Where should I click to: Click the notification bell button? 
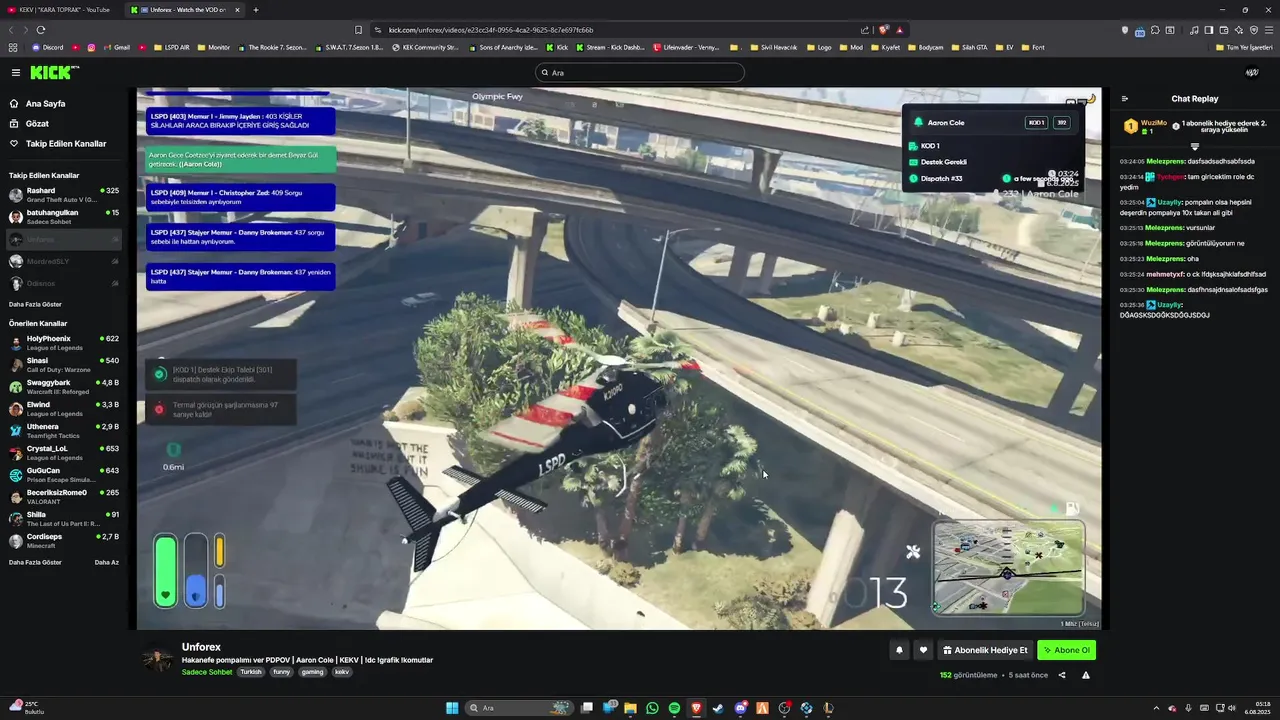click(x=899, y=650)
